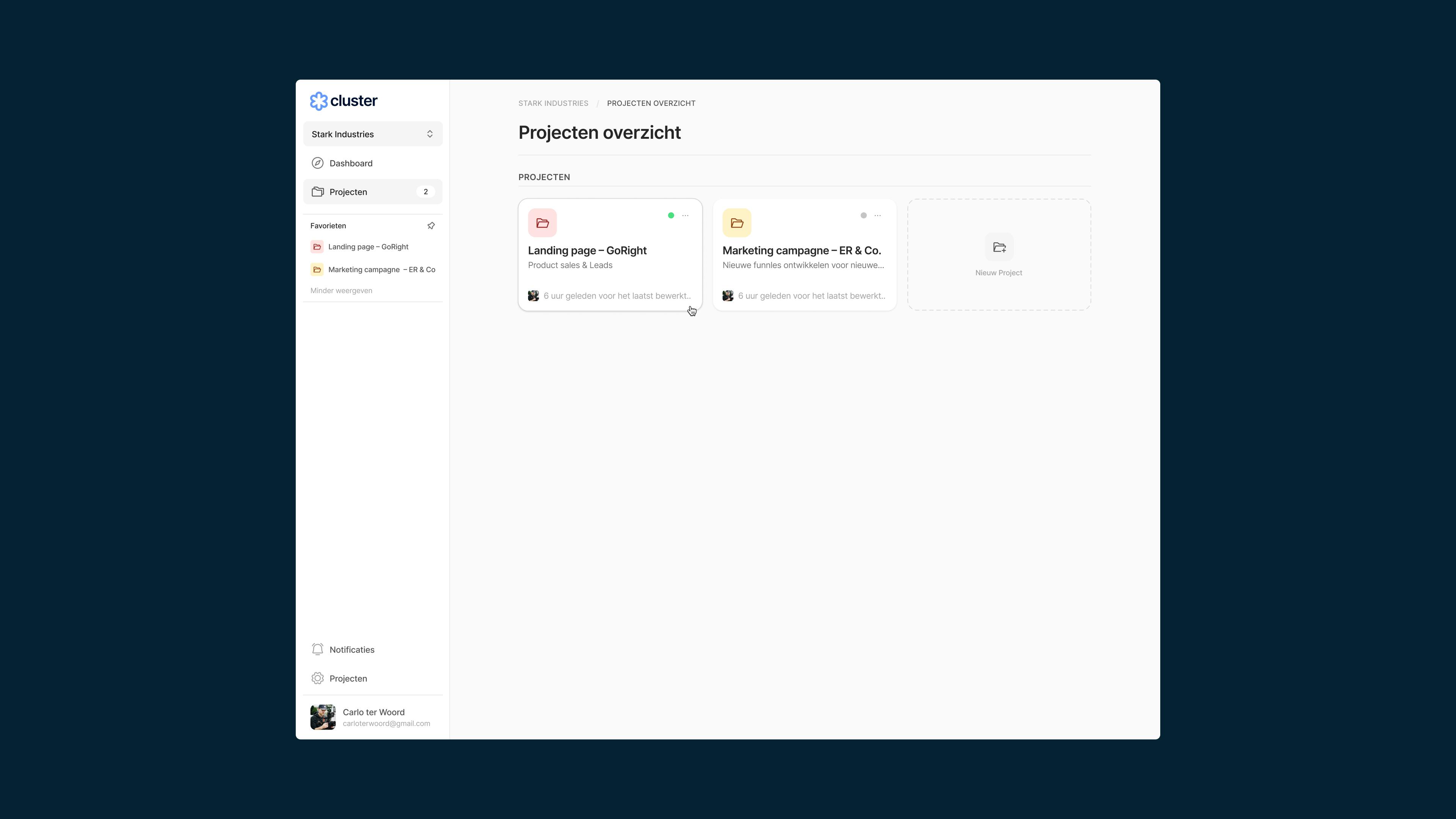Click large yellow folder icon on Marketing card

click(737, 223)
